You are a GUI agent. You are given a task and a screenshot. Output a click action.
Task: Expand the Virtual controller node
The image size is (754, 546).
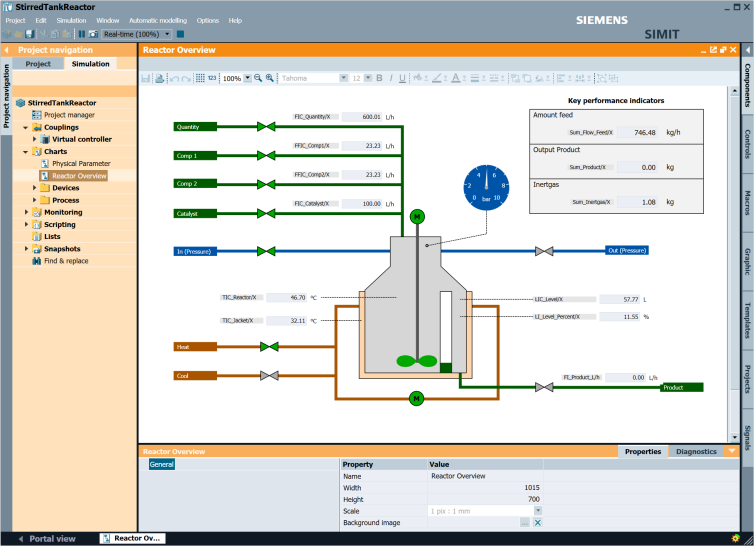[34, 139]
